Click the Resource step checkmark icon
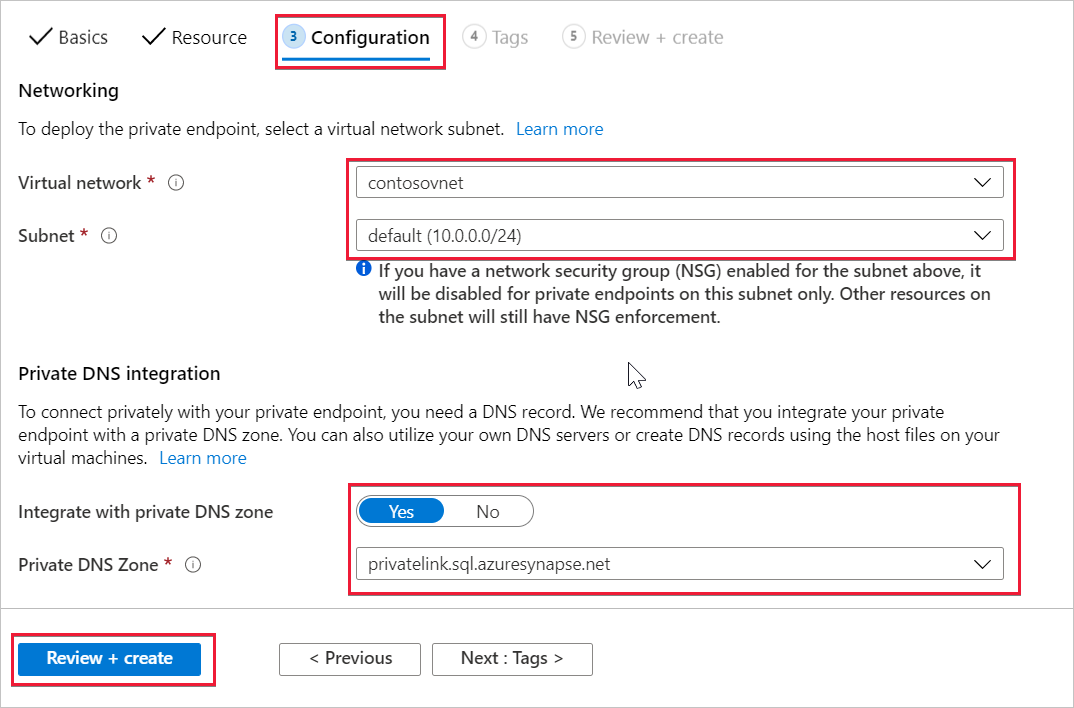1074x708 pixels. point(154,37)
